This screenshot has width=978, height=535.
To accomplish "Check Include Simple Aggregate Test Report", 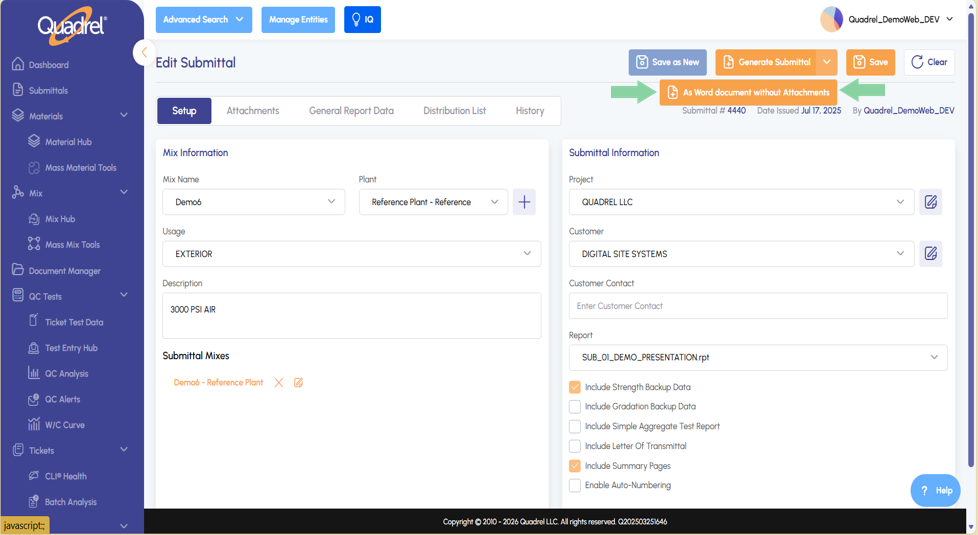I will click(x=574, y=427).
